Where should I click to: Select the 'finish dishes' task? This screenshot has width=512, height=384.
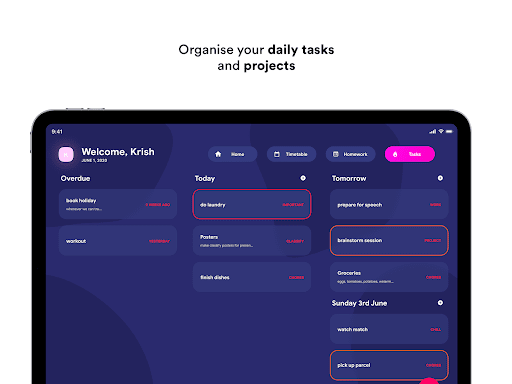(x=252, y=277)
